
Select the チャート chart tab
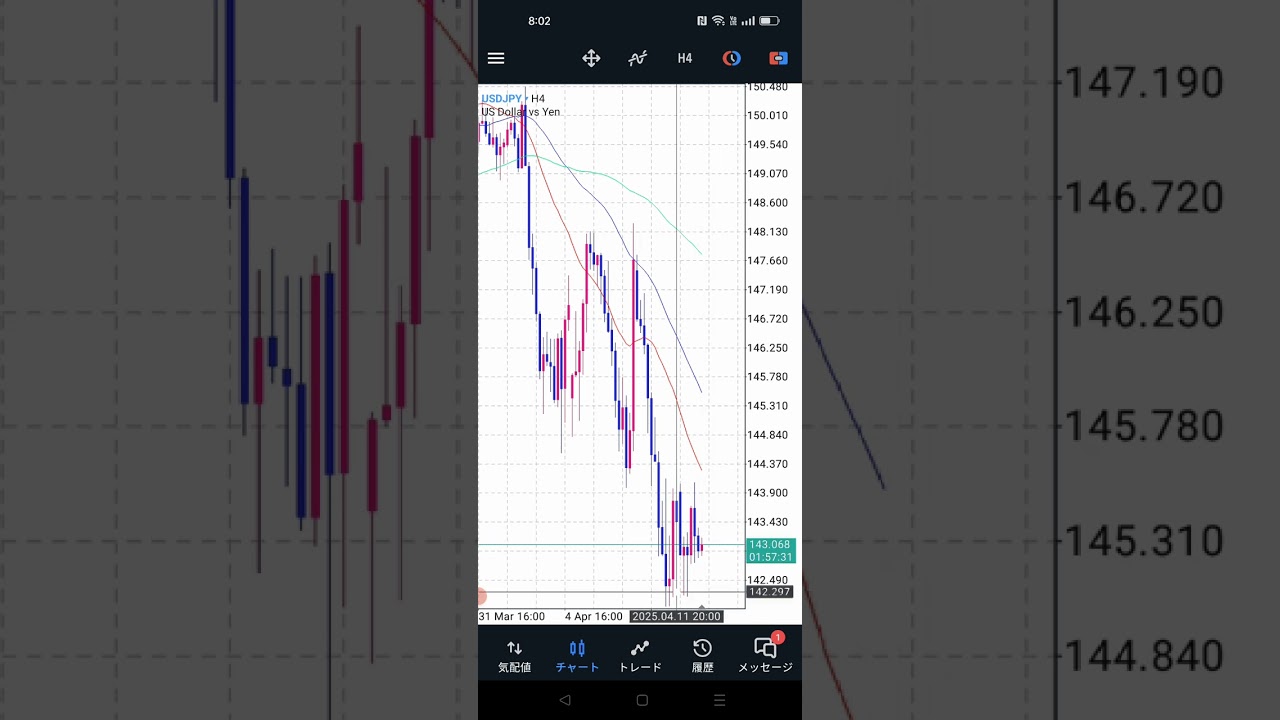[x=577, y=655]
